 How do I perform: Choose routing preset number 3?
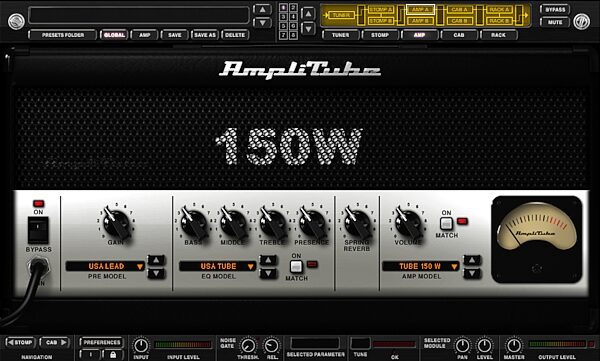[x=283, y=17]
